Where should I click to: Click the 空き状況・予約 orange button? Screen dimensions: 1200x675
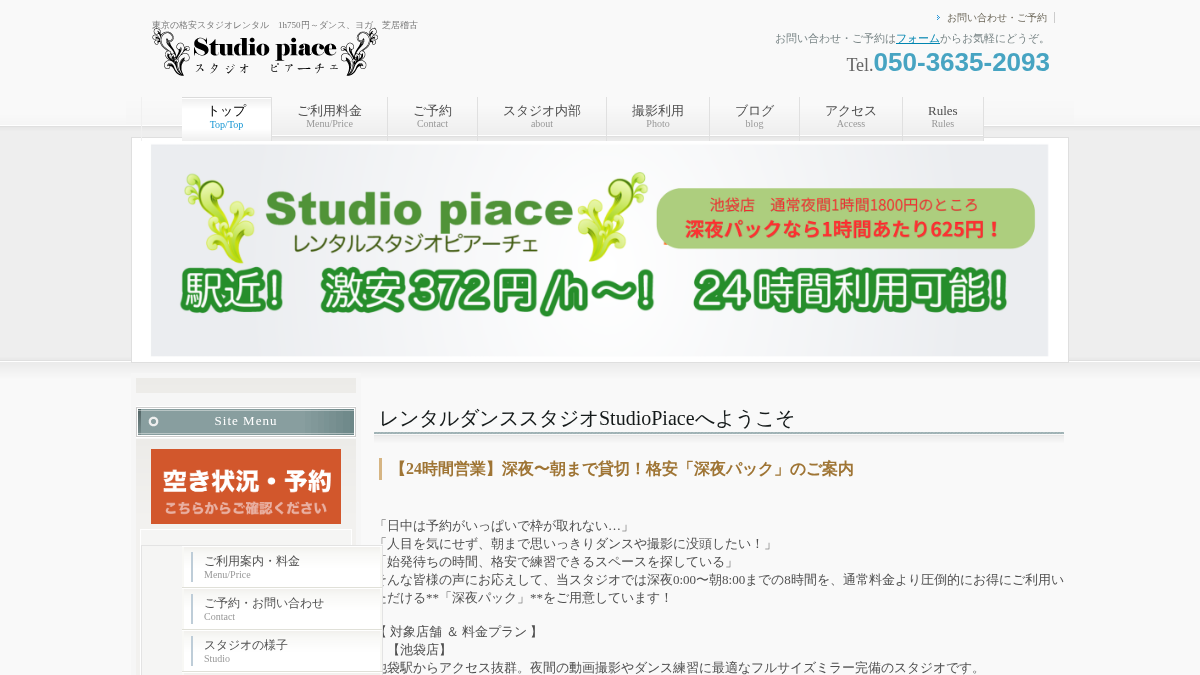pyautogui.click(x=246, y=486)
